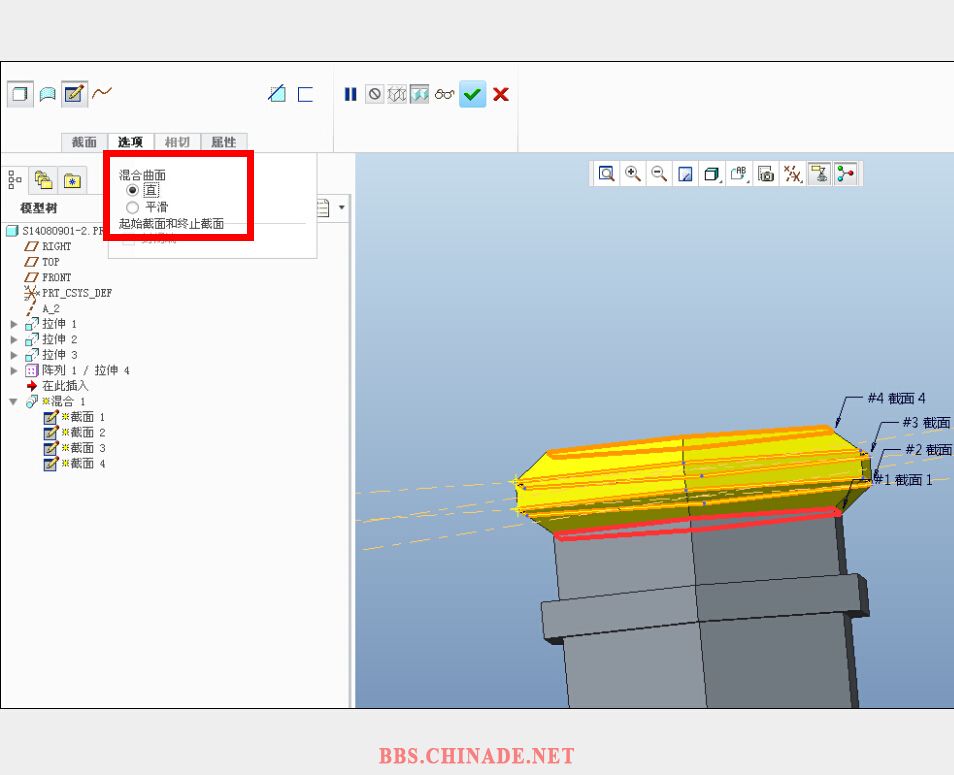The width and height of the screenshot is (954, 775).
Task: Click the remove material icon
Action: coord(277,94)
